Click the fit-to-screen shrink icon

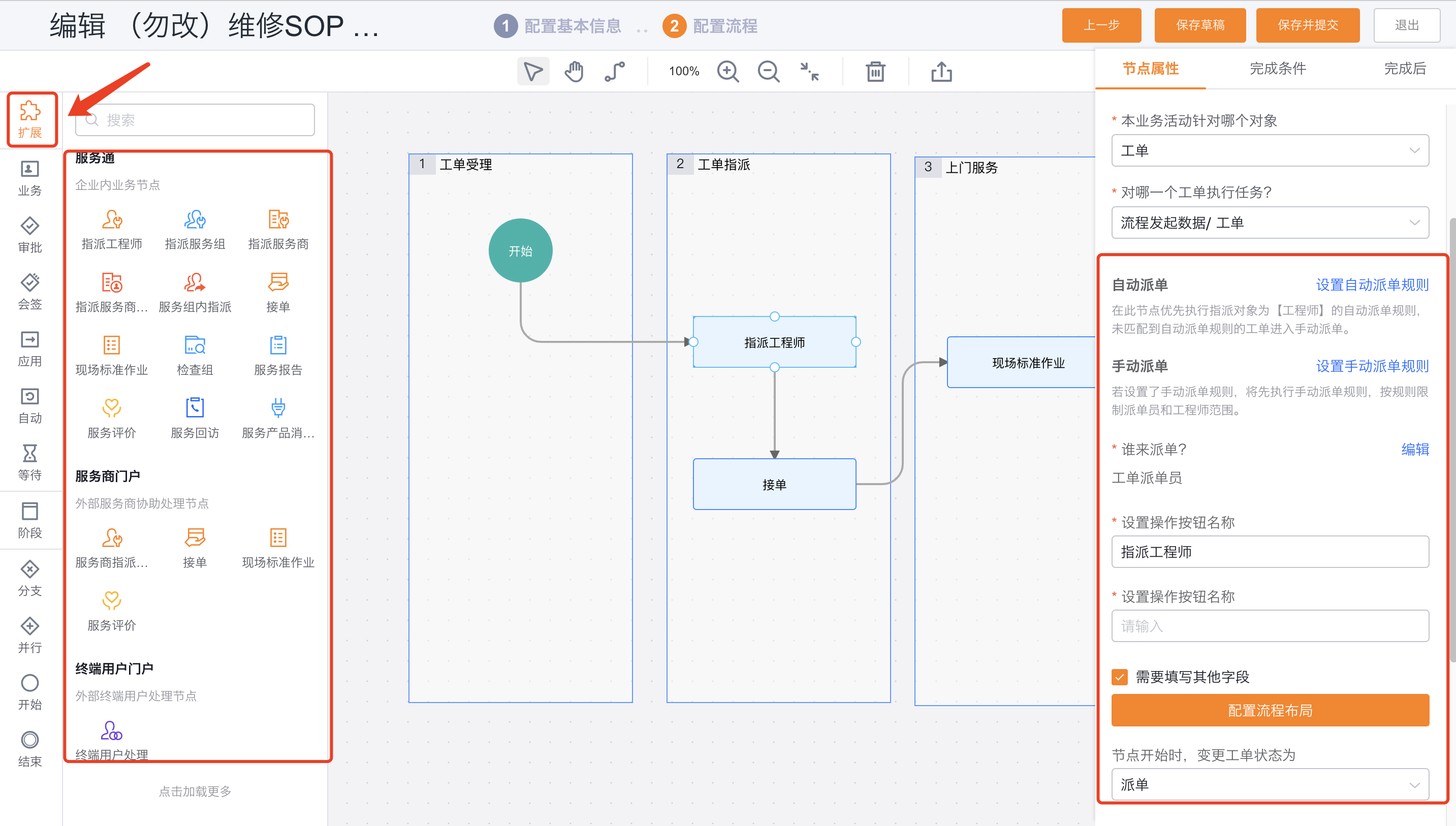[x=809, y=72]
